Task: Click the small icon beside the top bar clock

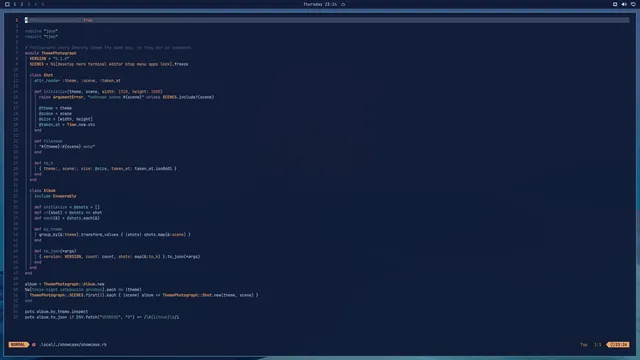Action: point(343,4)
